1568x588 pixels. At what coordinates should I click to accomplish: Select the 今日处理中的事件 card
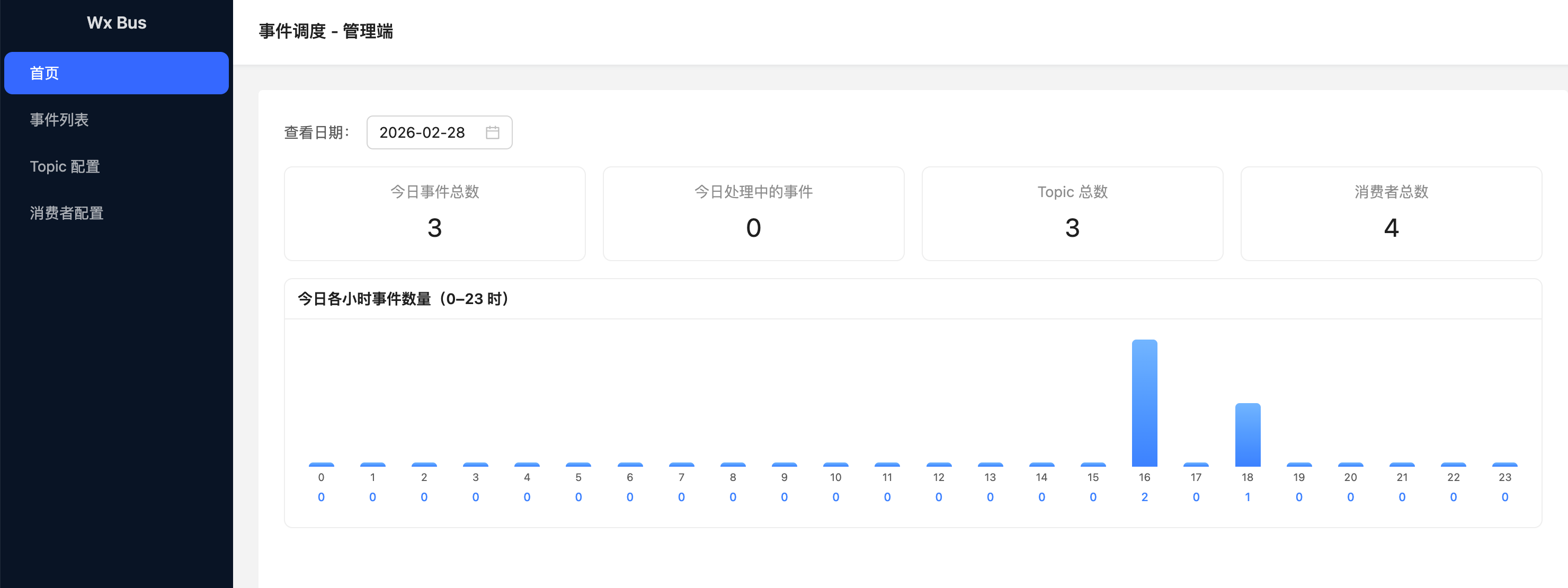point(753,213)
